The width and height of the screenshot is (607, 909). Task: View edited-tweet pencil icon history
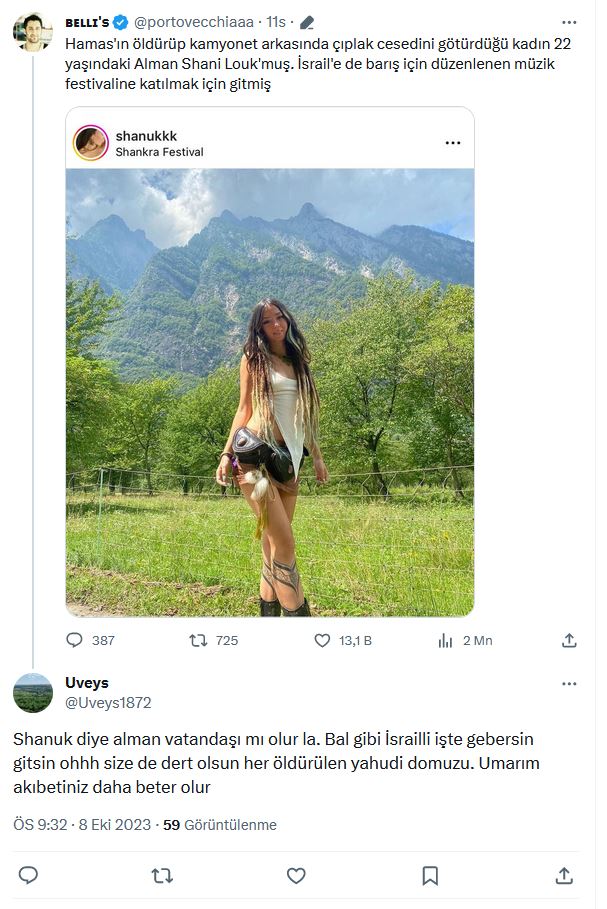pos(307,23)
